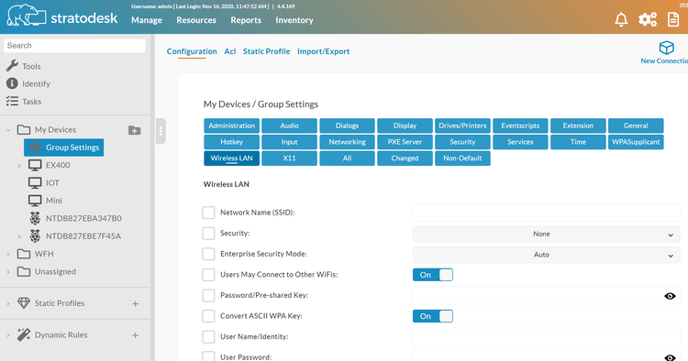Click the New Connection cube icon
Screen dimensions: 688x361
pyautogui.click(x=666, y=47)
